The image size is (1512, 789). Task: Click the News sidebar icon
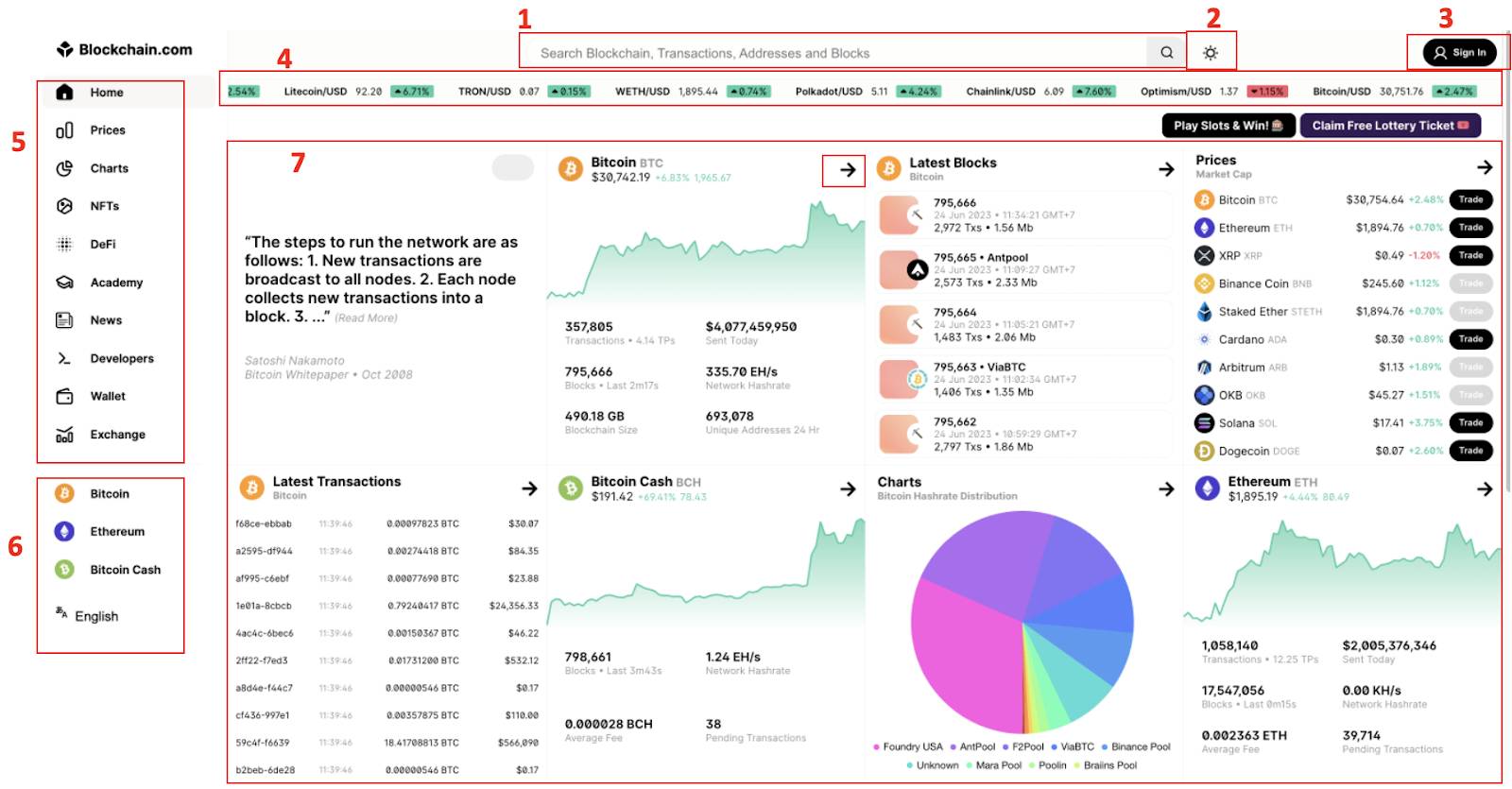64,320
